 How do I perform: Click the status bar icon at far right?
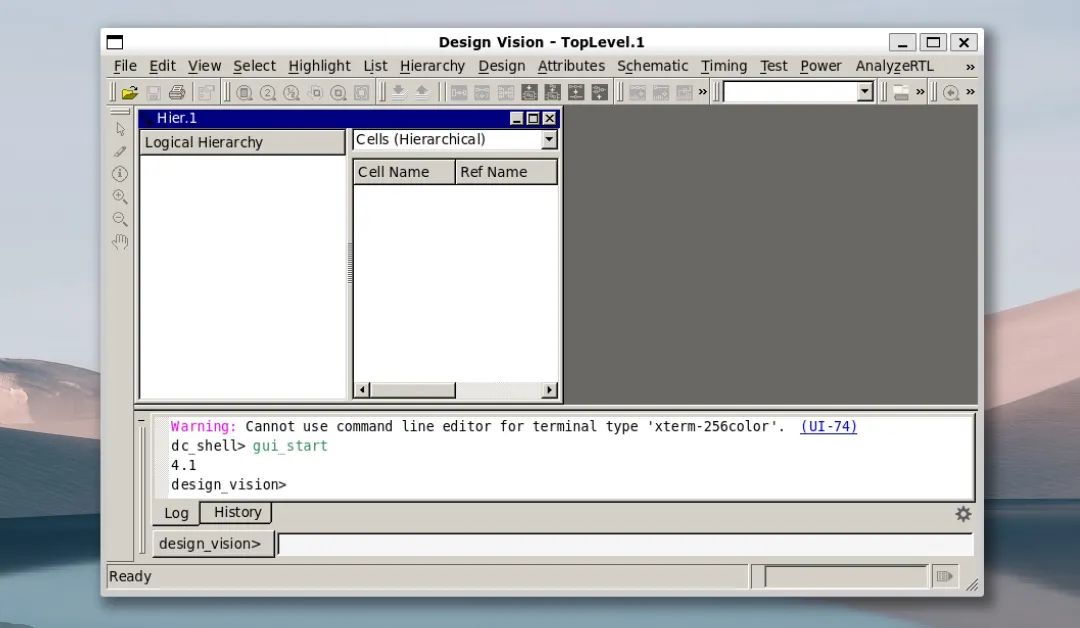(944, 576)
